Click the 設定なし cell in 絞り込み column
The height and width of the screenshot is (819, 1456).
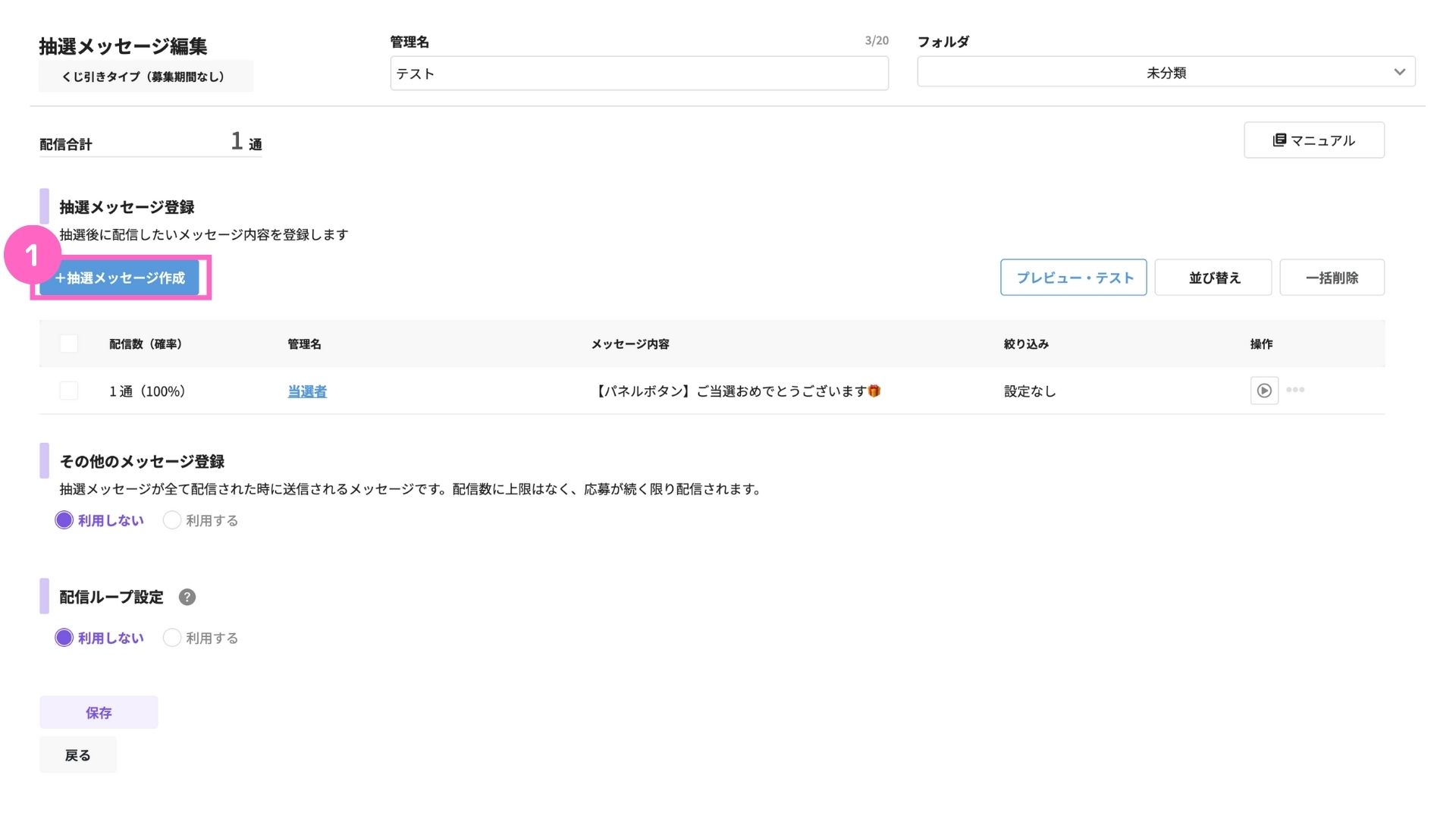pos(1030,391)
